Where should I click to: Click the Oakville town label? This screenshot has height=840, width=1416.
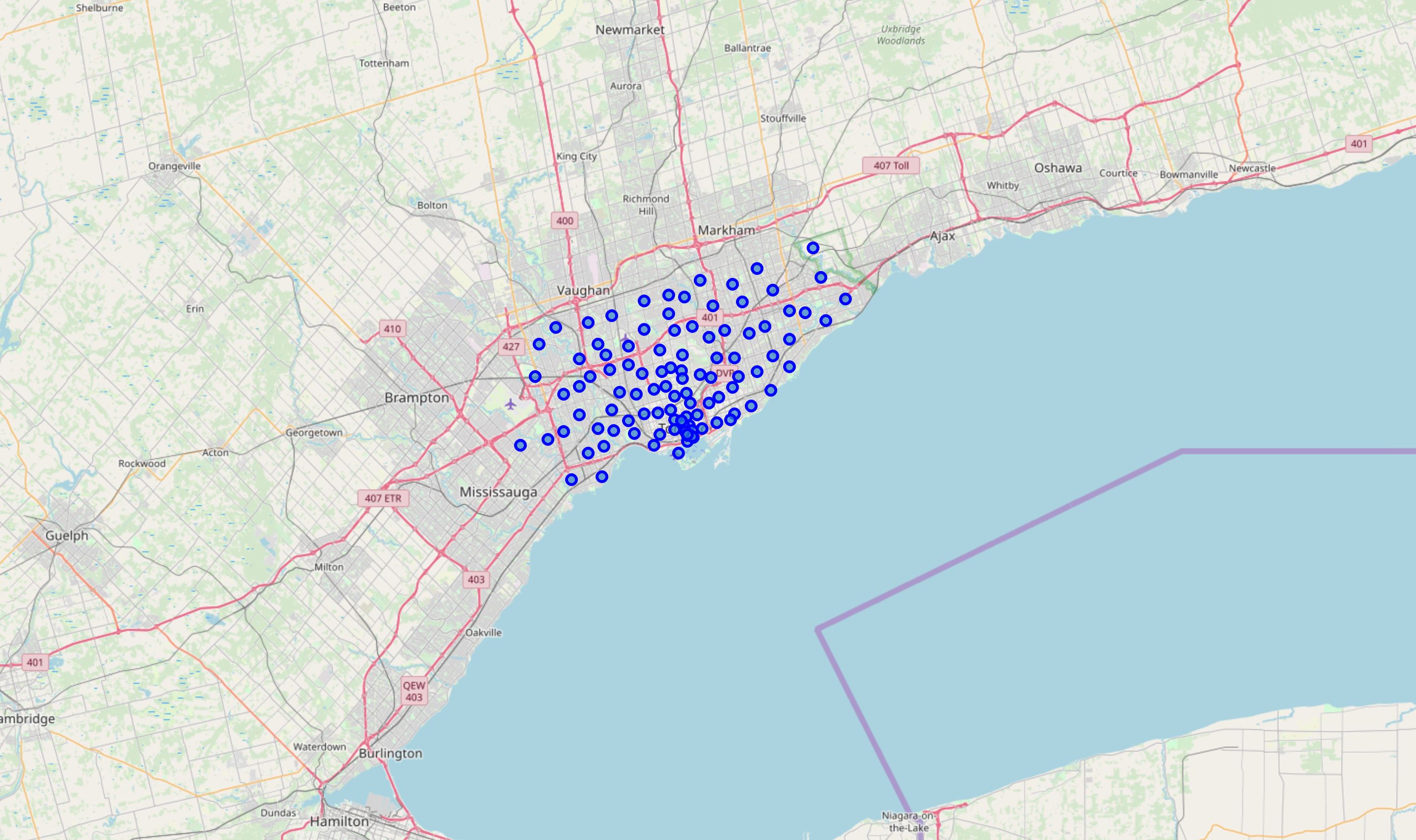coord(483,633)
